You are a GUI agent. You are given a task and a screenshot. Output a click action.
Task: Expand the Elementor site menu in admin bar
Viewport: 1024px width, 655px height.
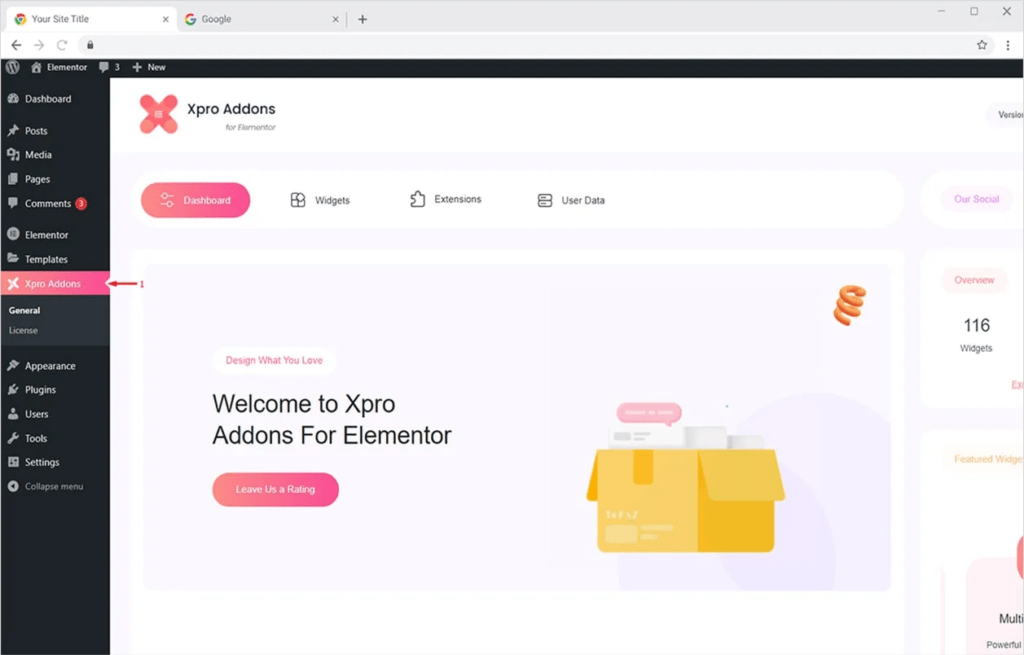[x=59, y=67]
